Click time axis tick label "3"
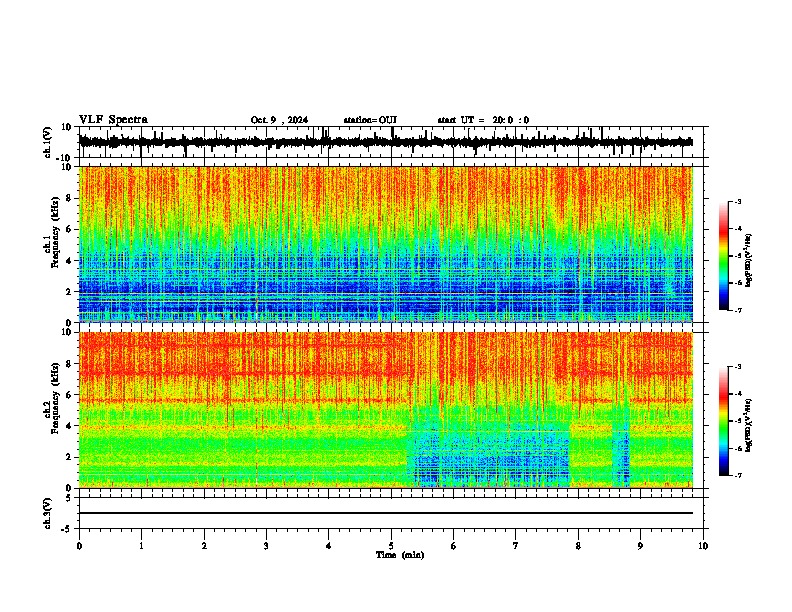 click(266, 546)
